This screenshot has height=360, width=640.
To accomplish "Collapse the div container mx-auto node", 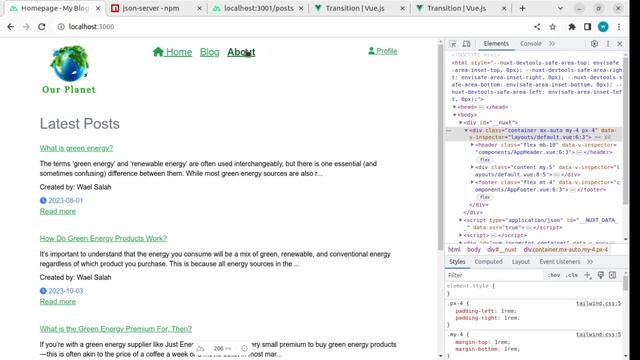I will (x=466, y=130).
